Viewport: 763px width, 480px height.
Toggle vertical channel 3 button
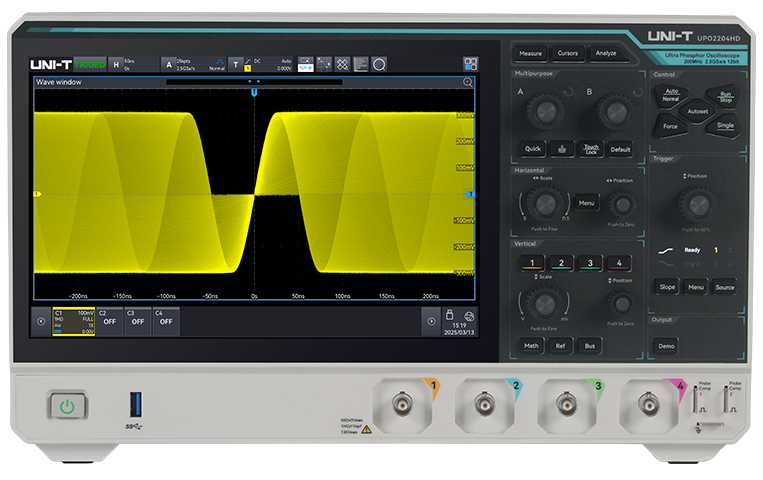(x=590, y=263)
